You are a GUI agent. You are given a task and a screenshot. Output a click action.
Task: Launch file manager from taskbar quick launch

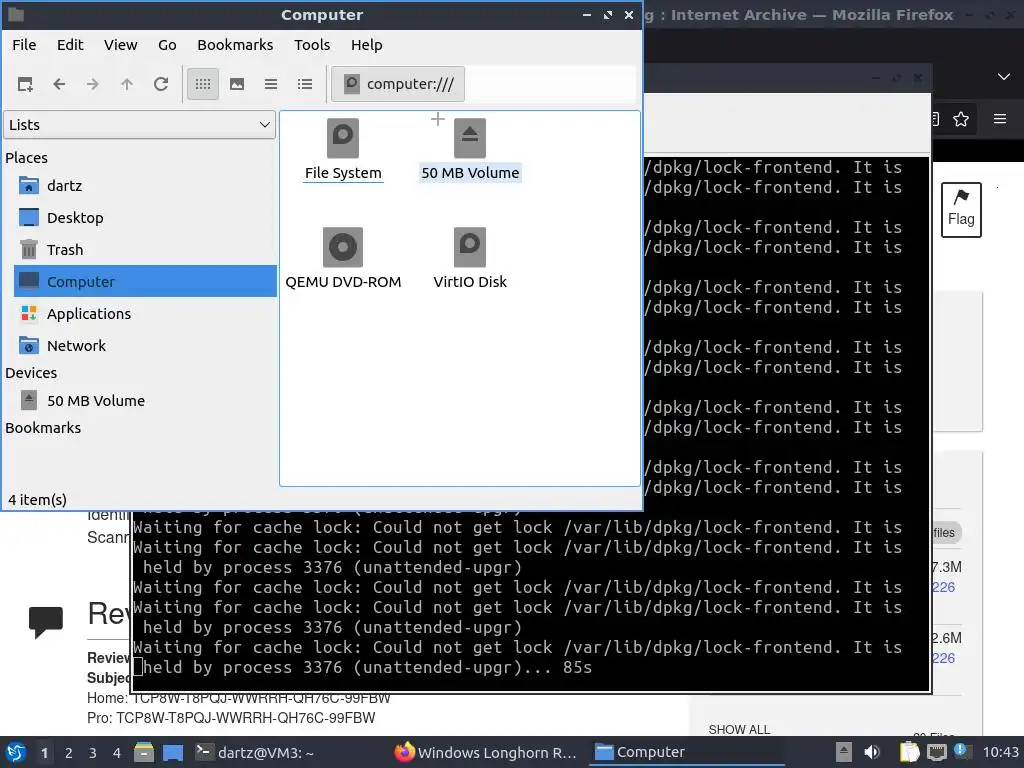click(144, 753)
